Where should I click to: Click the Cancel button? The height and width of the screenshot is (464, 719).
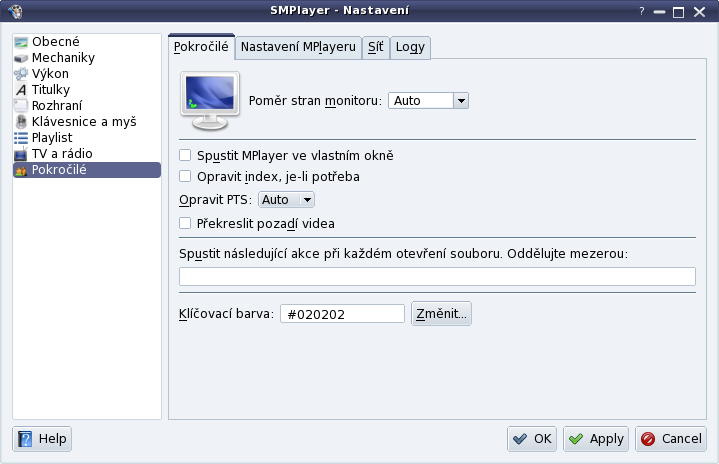click(671, 439)
